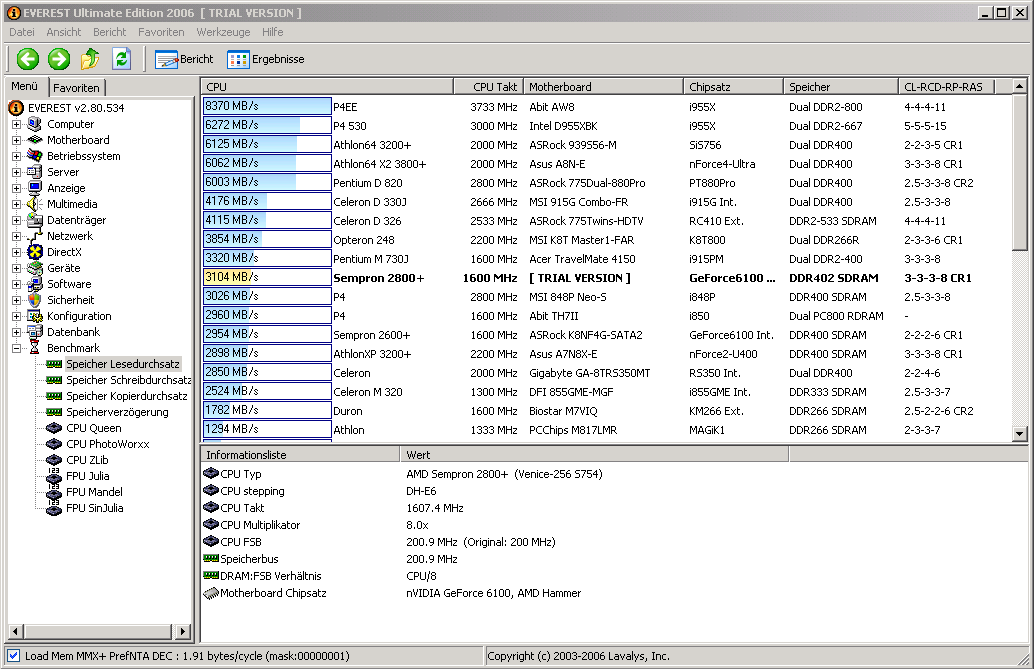This screenshot has height=669, width=1034.
Task: Open the Ansicht menu
Action: (x=63, y=32)
